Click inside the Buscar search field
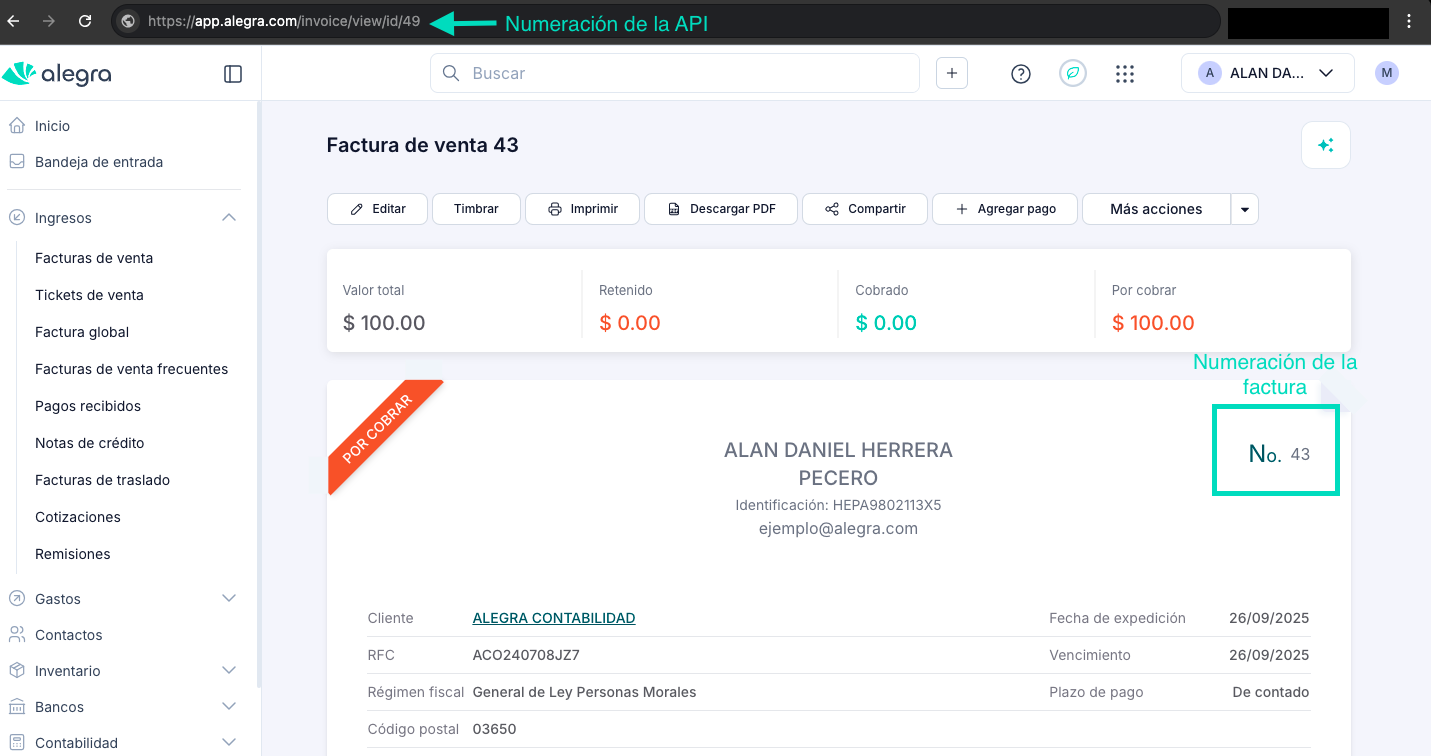This screenshot has width=1431, height=756. tap(674, 73)
